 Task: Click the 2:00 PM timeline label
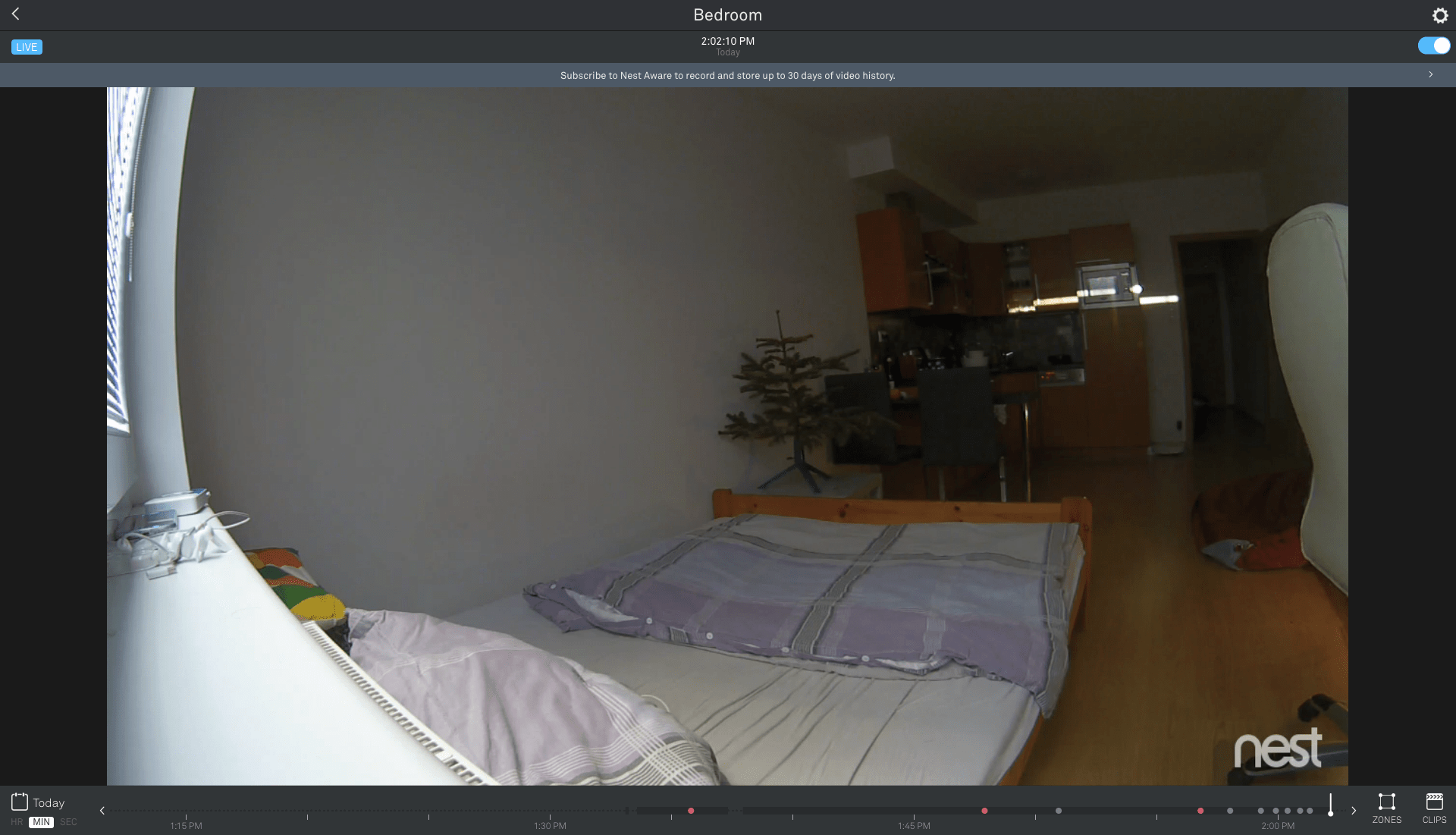[1278, 826]
